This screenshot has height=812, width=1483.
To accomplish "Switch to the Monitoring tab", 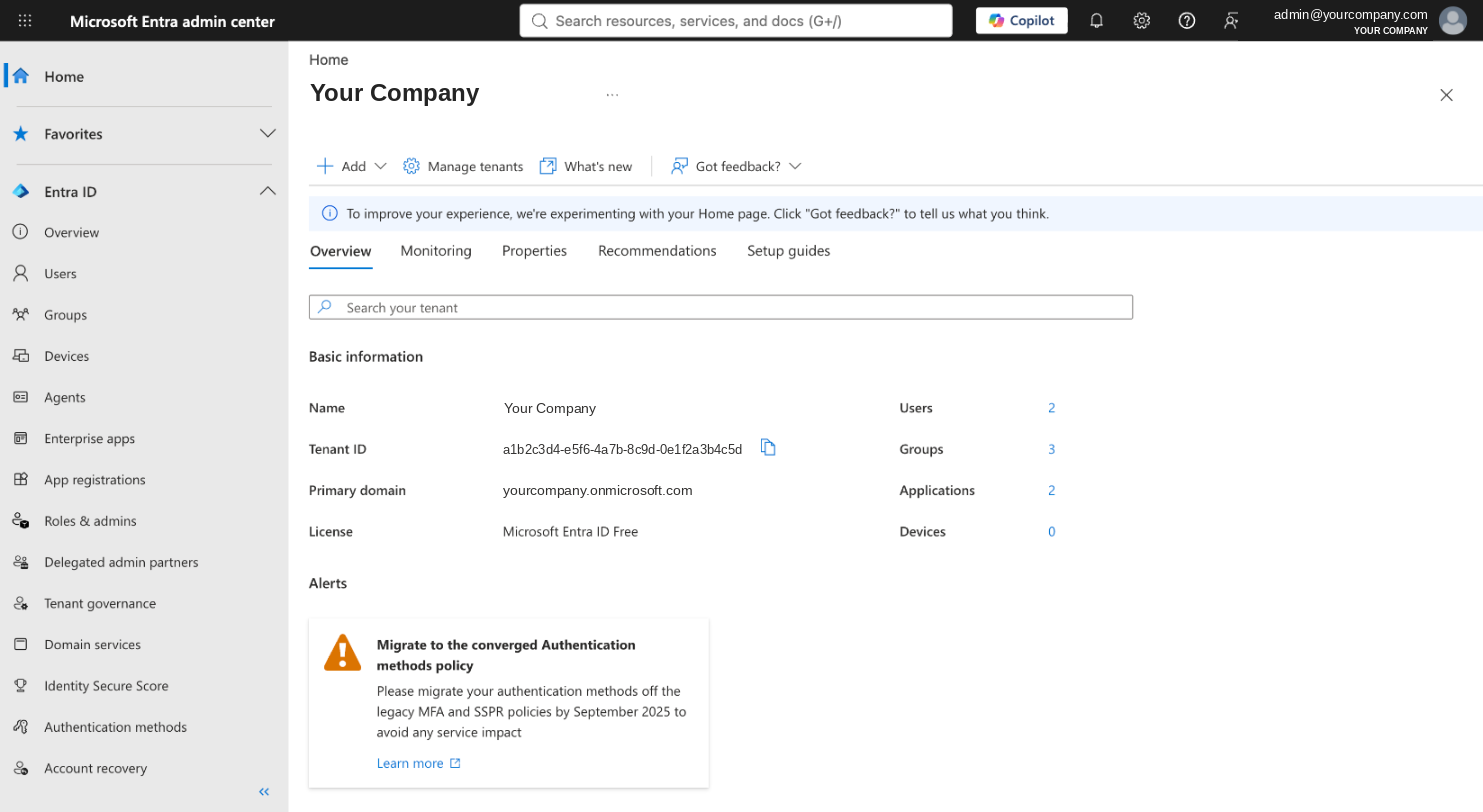I will [436, 251].
